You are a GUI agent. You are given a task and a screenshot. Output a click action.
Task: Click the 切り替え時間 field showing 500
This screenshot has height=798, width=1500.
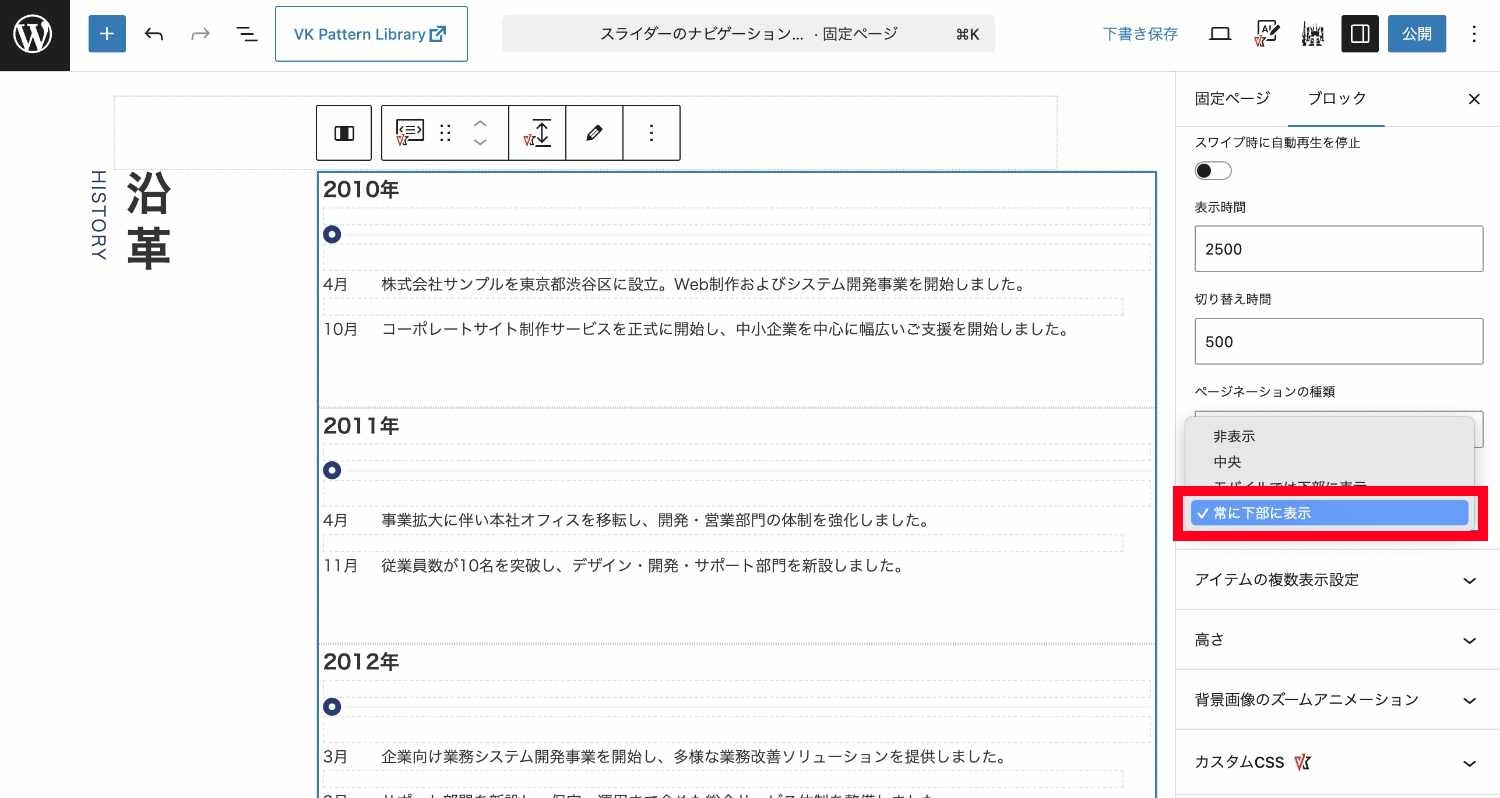point(1338,341)
